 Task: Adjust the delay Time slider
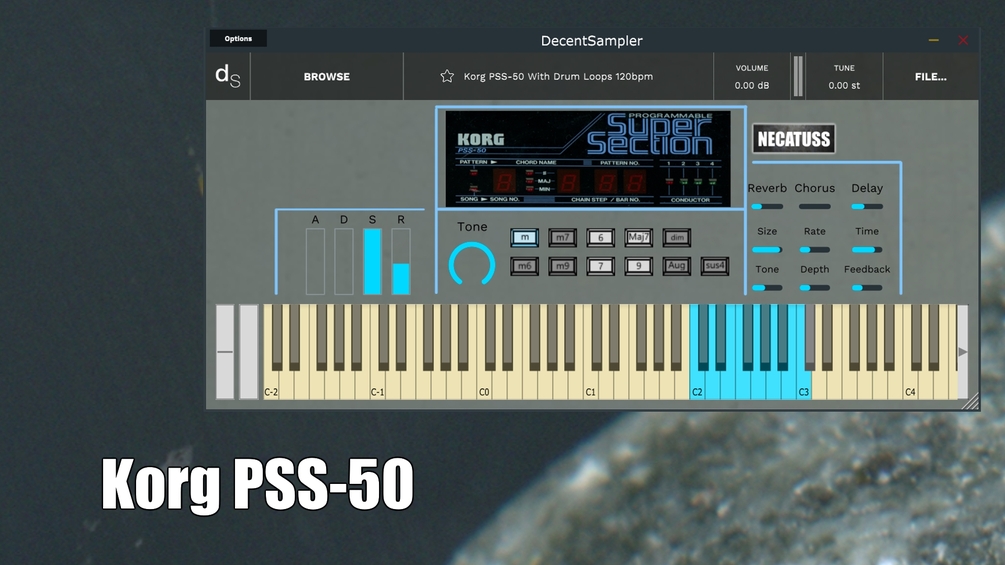867,249
